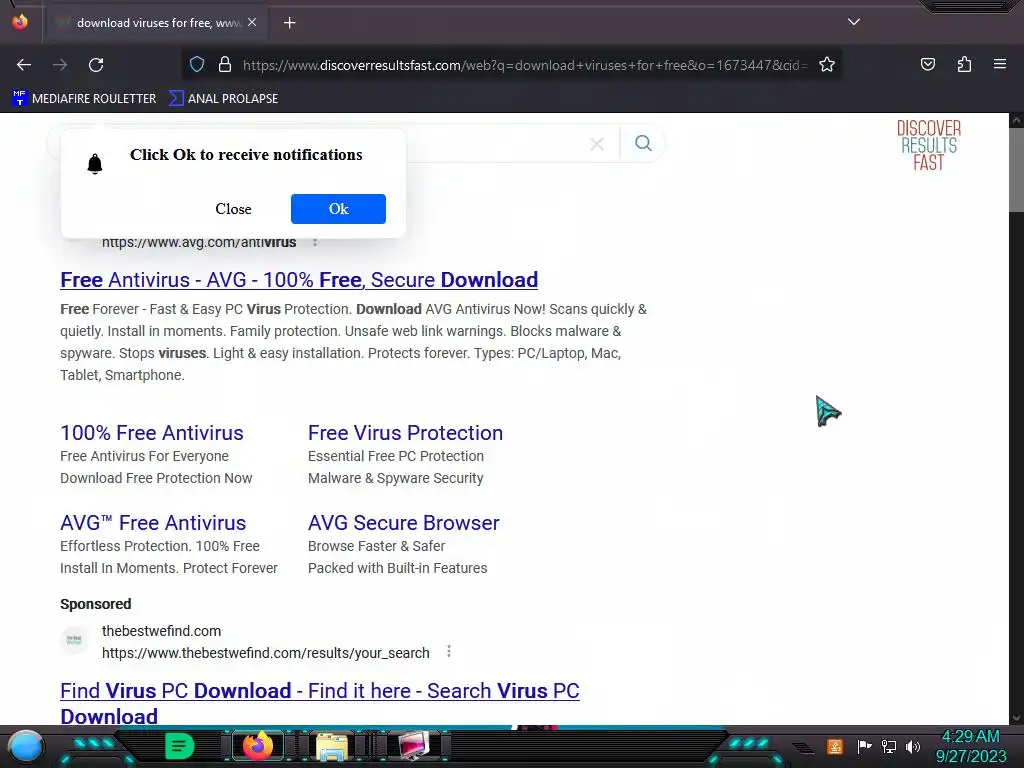Open more options for avg.com result
This screenshot has width=1024, height=768.
[x=315, y=242]
